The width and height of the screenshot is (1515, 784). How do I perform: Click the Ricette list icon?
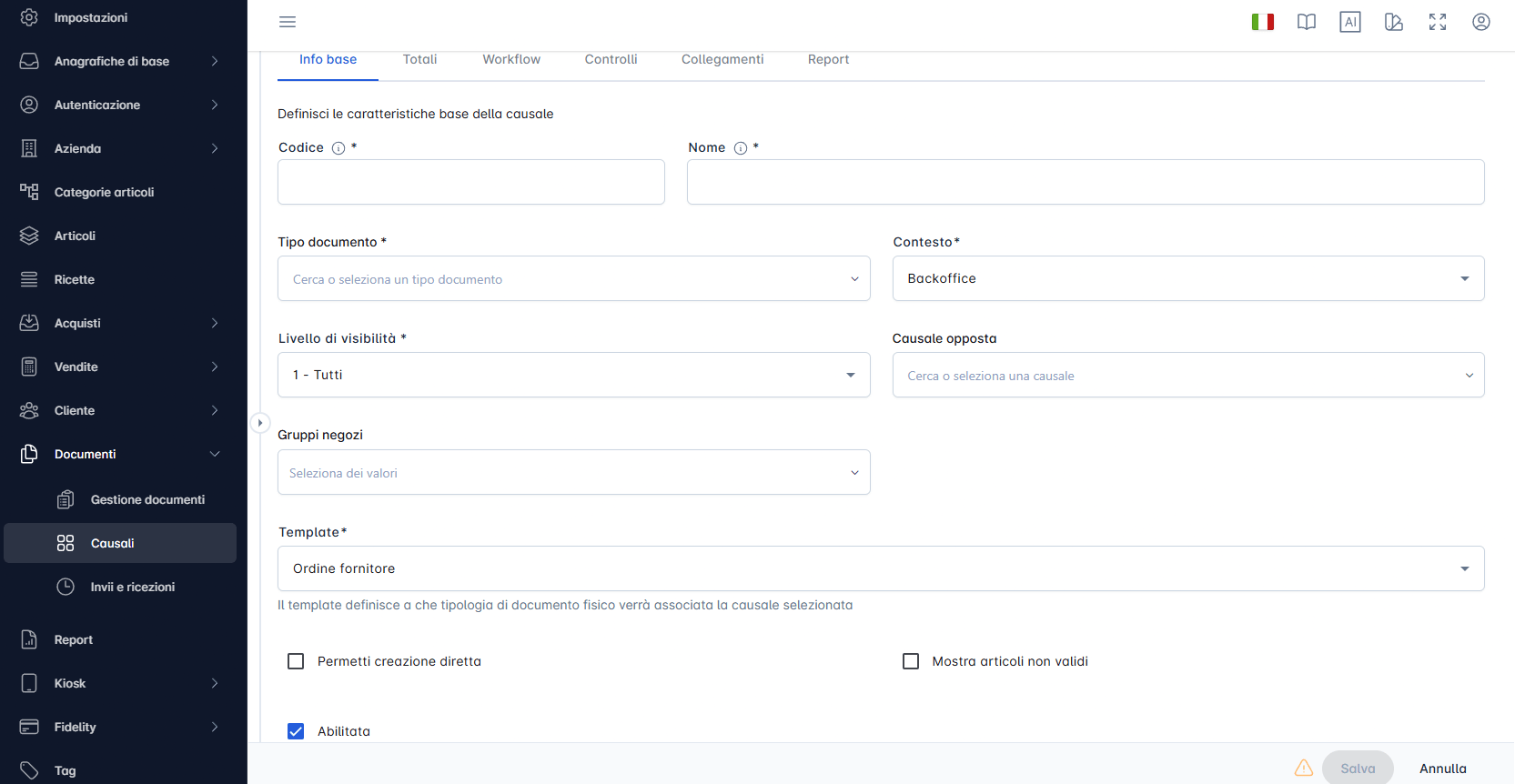click(29, 279)
